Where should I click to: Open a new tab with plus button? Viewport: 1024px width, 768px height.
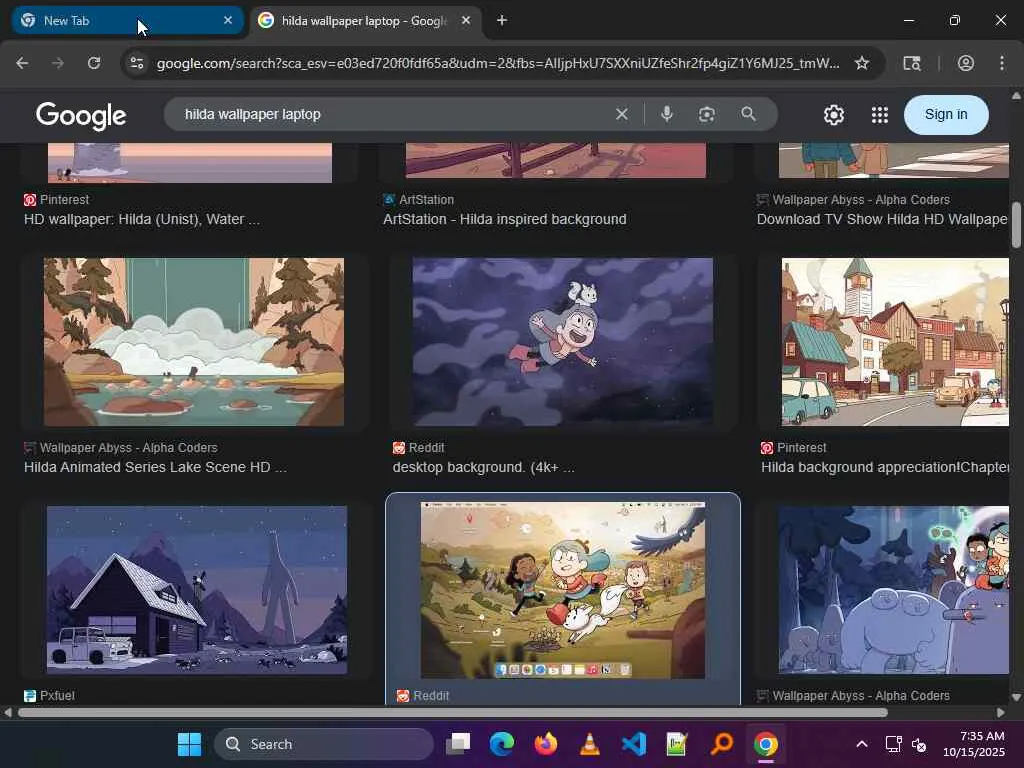(502, 20)
